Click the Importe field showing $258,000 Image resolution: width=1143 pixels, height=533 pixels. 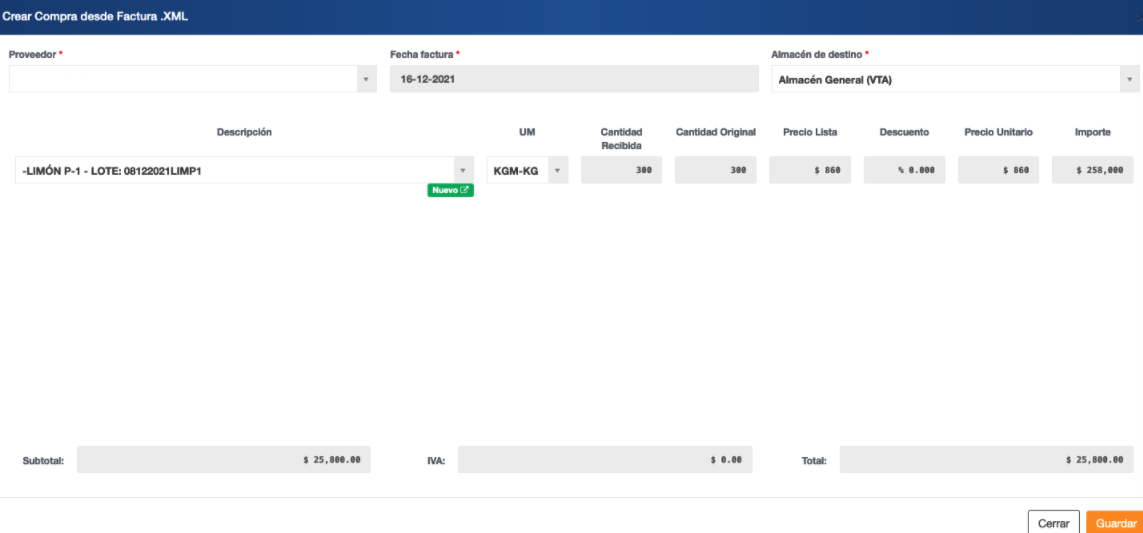pyautogui.click(x=1093, y=170)
